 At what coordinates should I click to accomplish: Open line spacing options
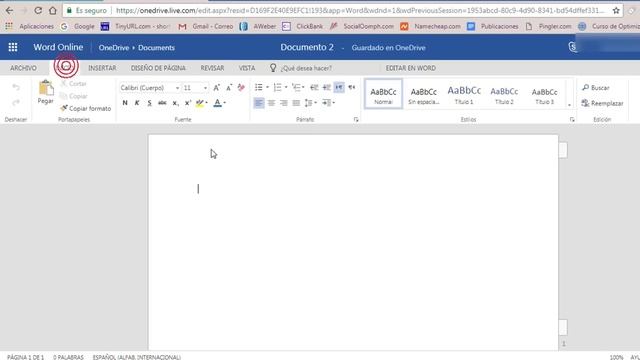311,103
